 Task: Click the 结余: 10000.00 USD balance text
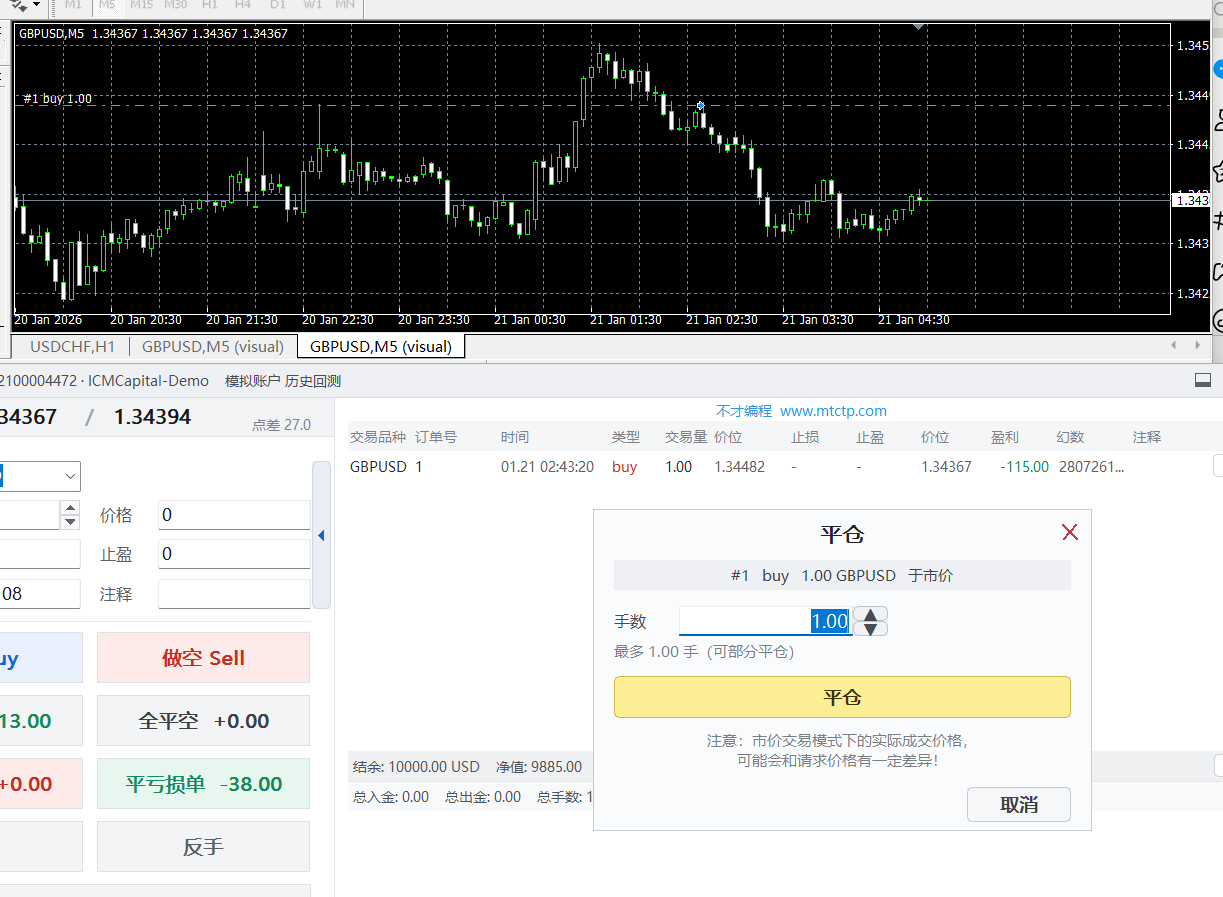tap(416, 767)
